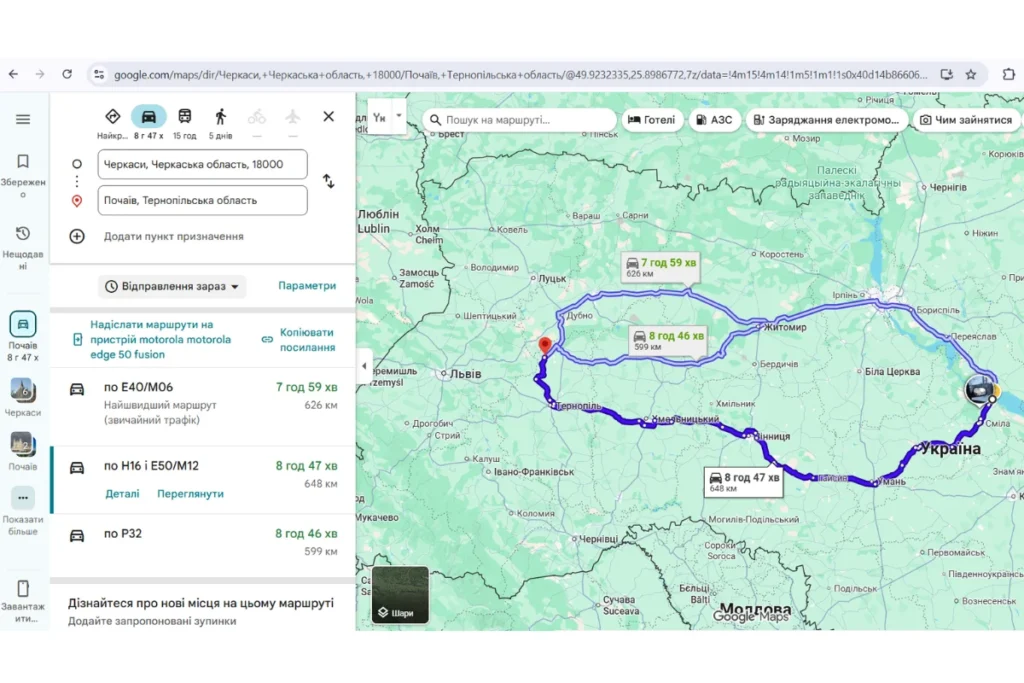The height and width of the screenshot is (683, 1024).
Task: Edit the destination Почаїв field
Action: pos(202,200)
